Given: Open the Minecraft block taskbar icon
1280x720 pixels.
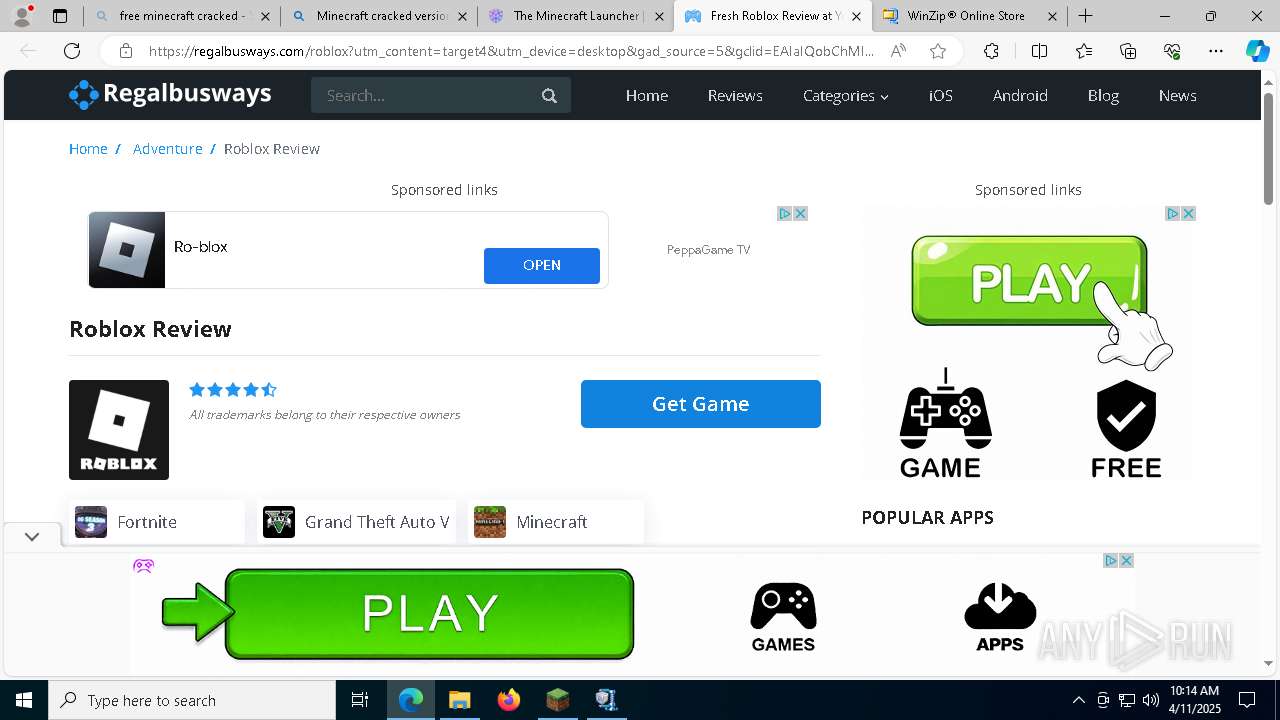Looking at the screenshot, I should (557, 700).
